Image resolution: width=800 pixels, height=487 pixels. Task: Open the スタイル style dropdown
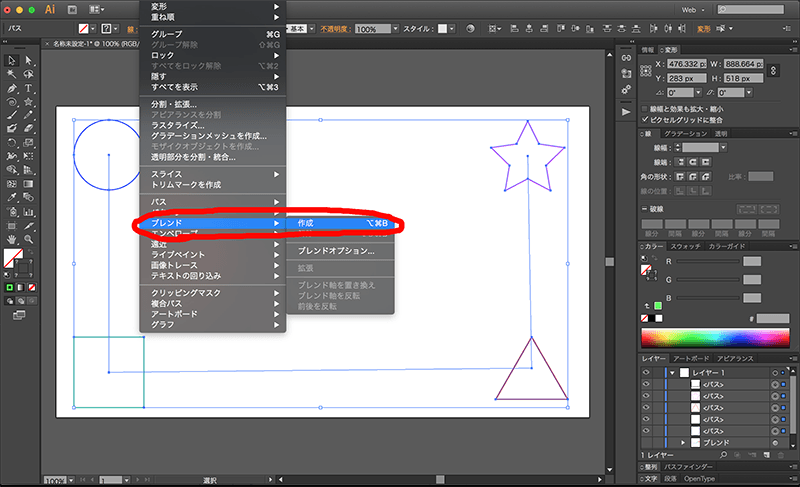(452, 29)
